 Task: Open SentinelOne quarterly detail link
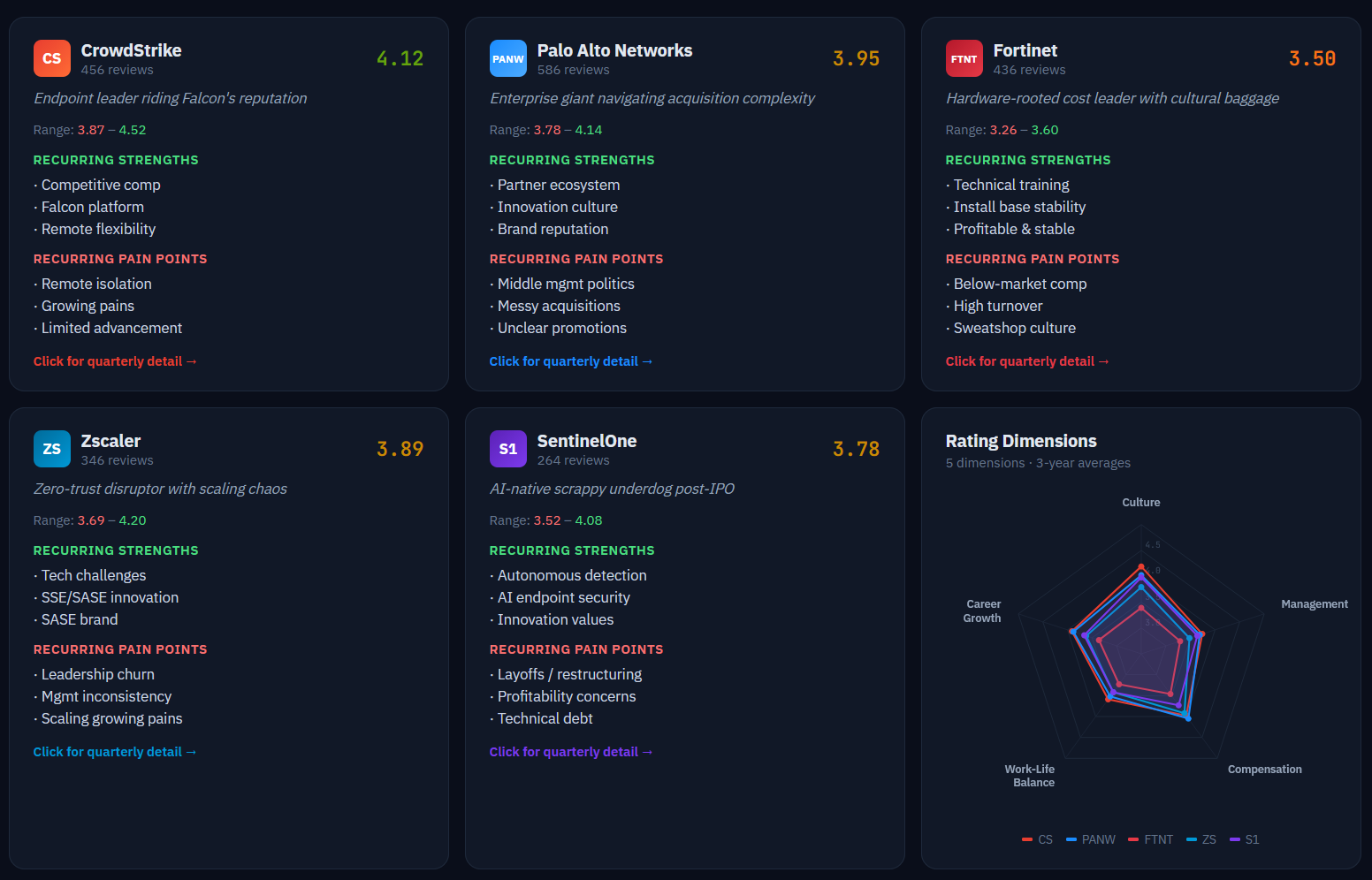(571, 752)
